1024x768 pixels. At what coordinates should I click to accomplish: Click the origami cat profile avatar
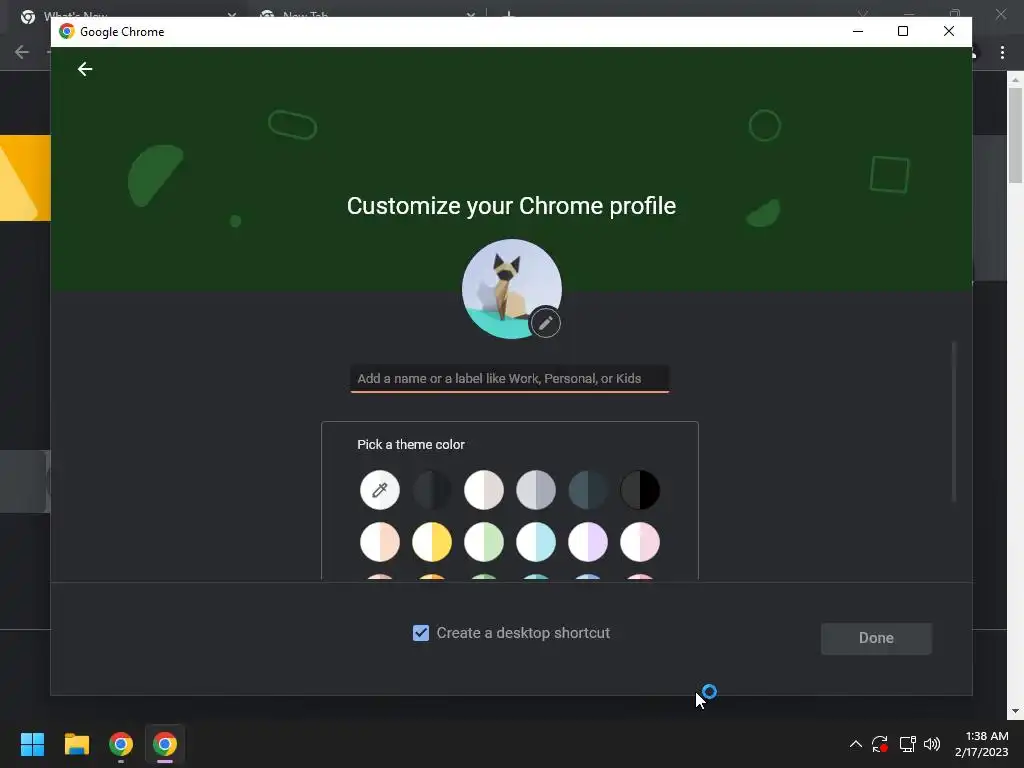tap(511, 289)
